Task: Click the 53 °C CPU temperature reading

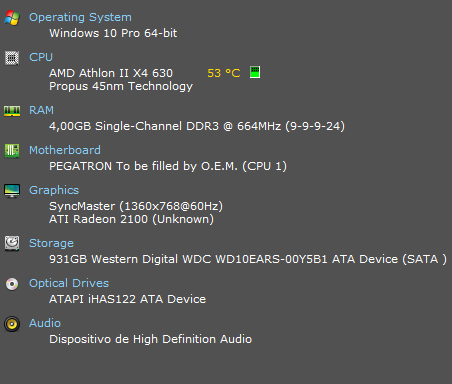Action: point(224,73)
